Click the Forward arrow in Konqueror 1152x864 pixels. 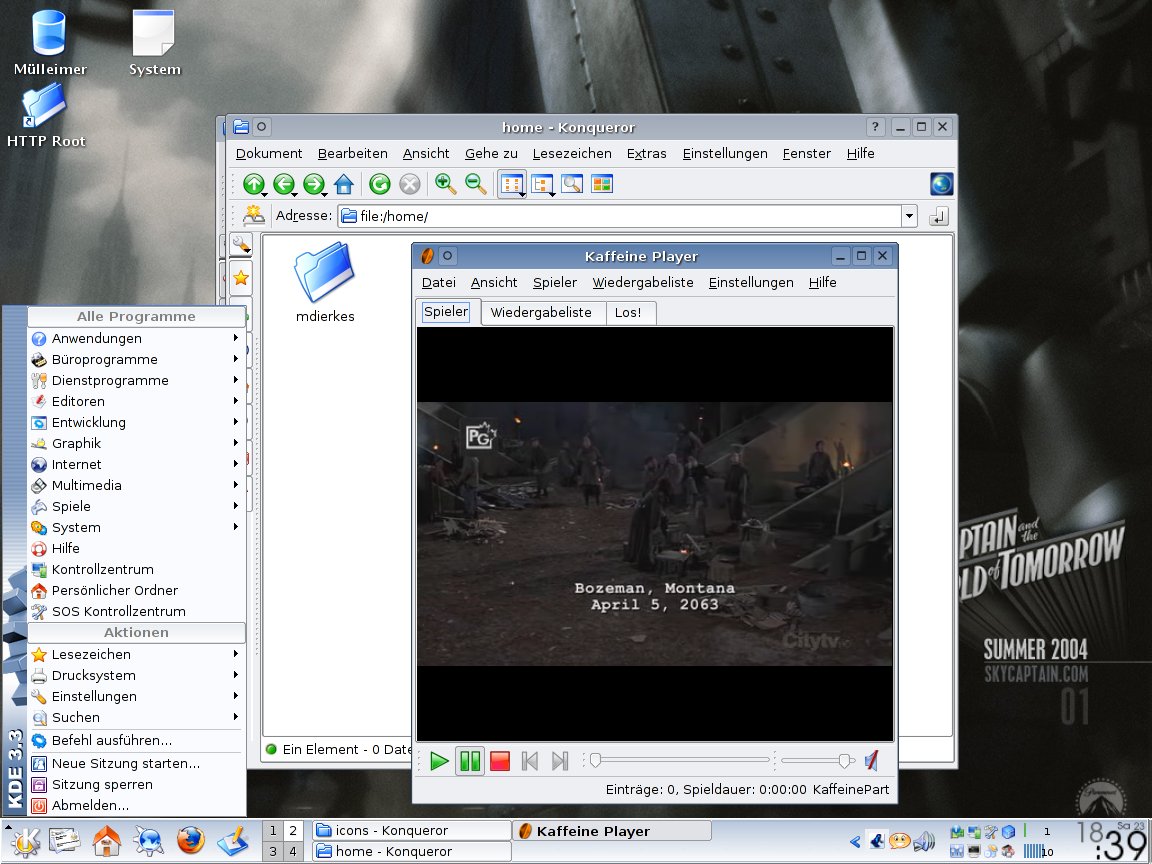click(314, 184)
